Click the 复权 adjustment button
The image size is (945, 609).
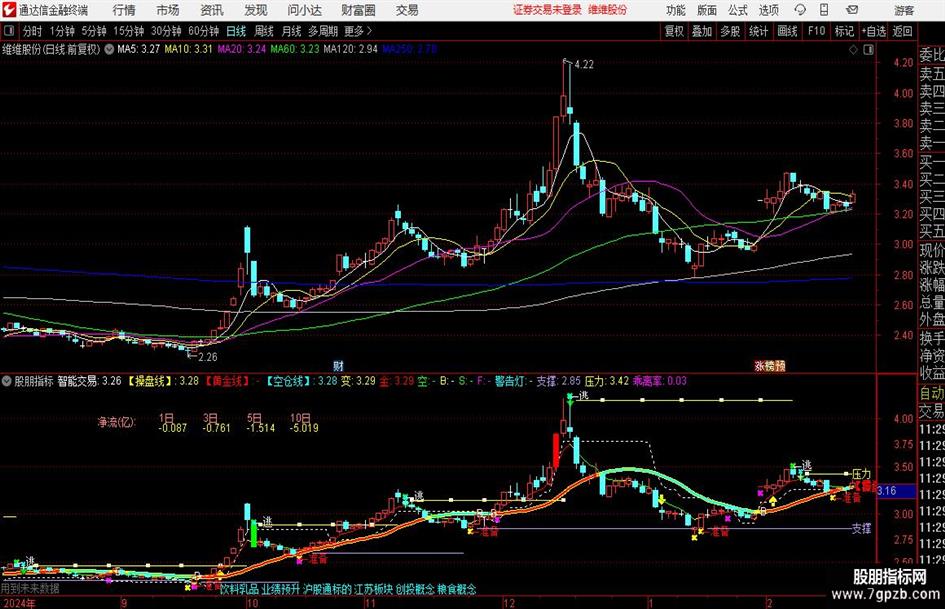coord(674,31)
